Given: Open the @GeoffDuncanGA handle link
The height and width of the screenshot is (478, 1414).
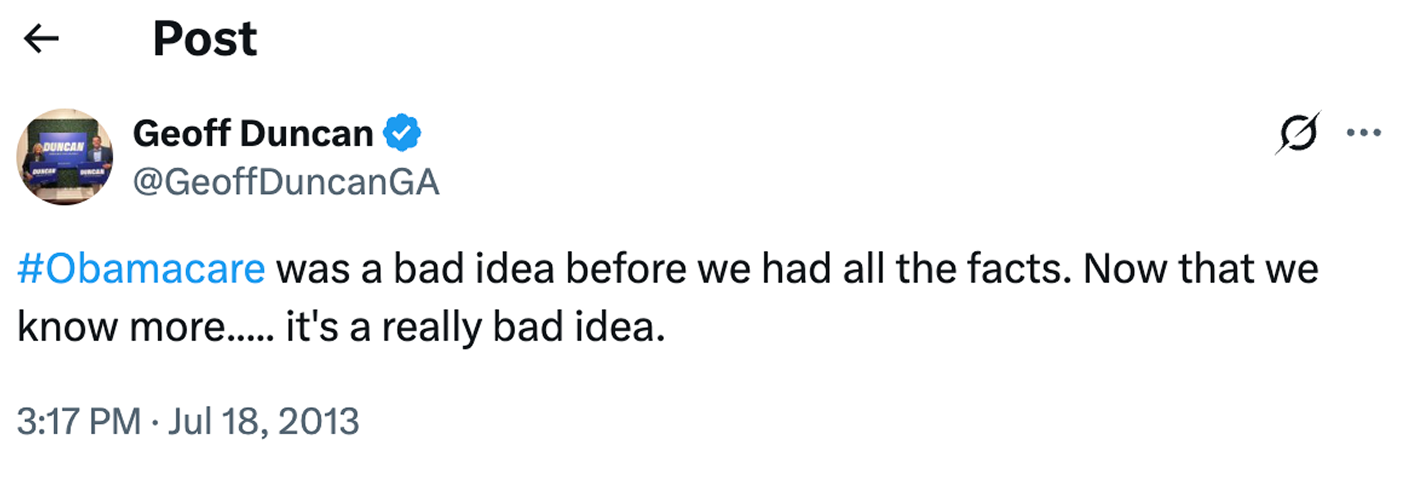Looking at the screenshot, I should click(x=285, y=183).
